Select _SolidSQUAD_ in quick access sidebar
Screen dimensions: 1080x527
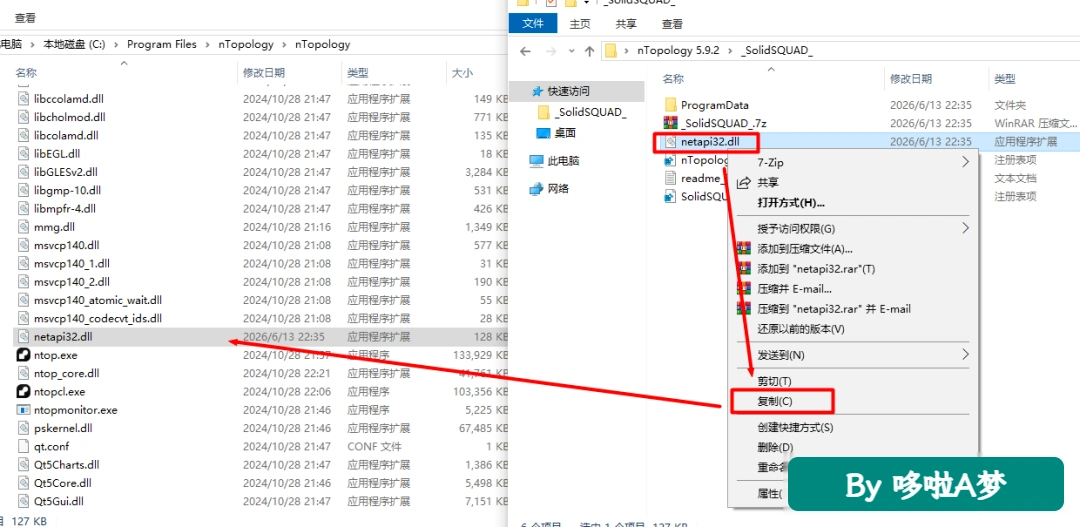coord(590,113)
